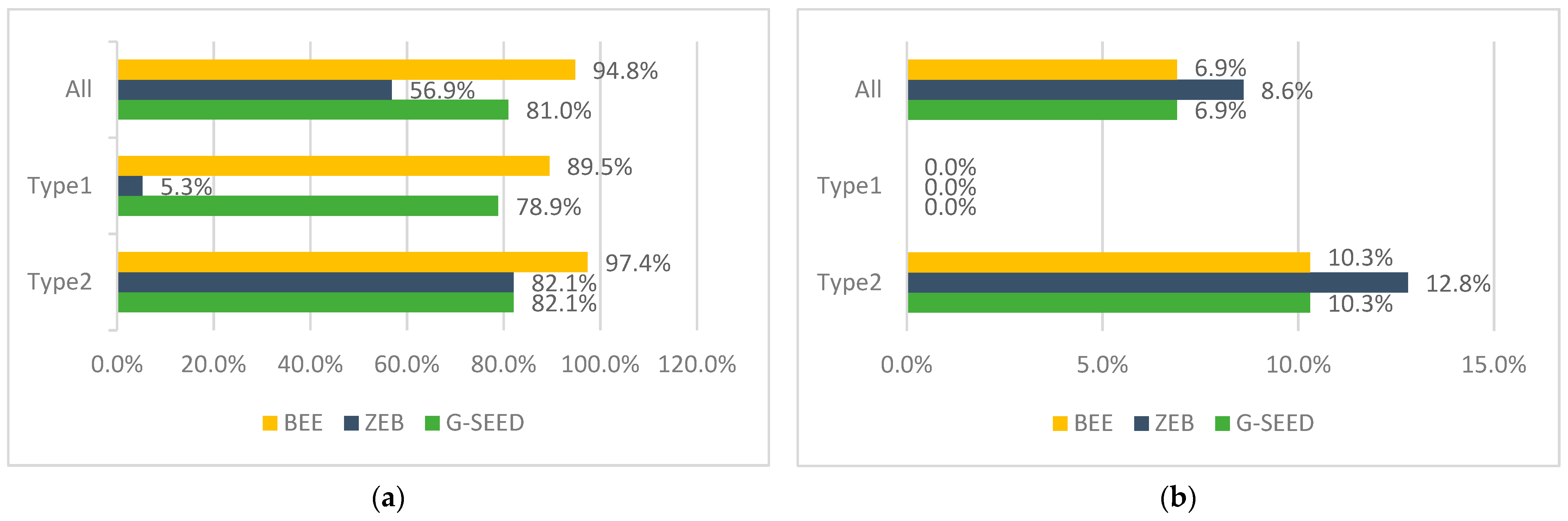Click the (b) caption below the right chart
The image size is (1568, 521).
(1179, 498)
